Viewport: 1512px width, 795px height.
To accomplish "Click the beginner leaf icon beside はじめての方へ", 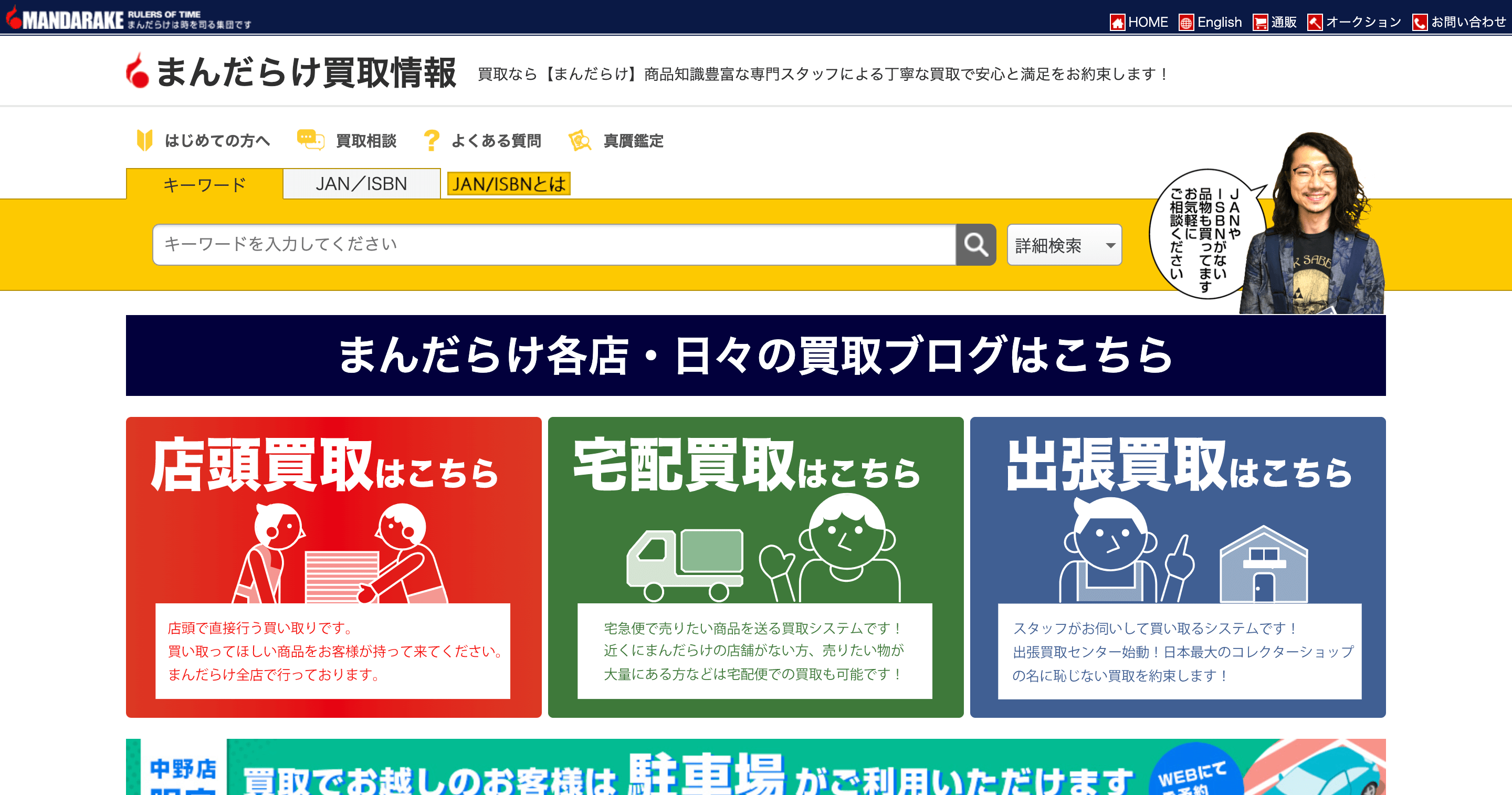I will click(144, 140).
